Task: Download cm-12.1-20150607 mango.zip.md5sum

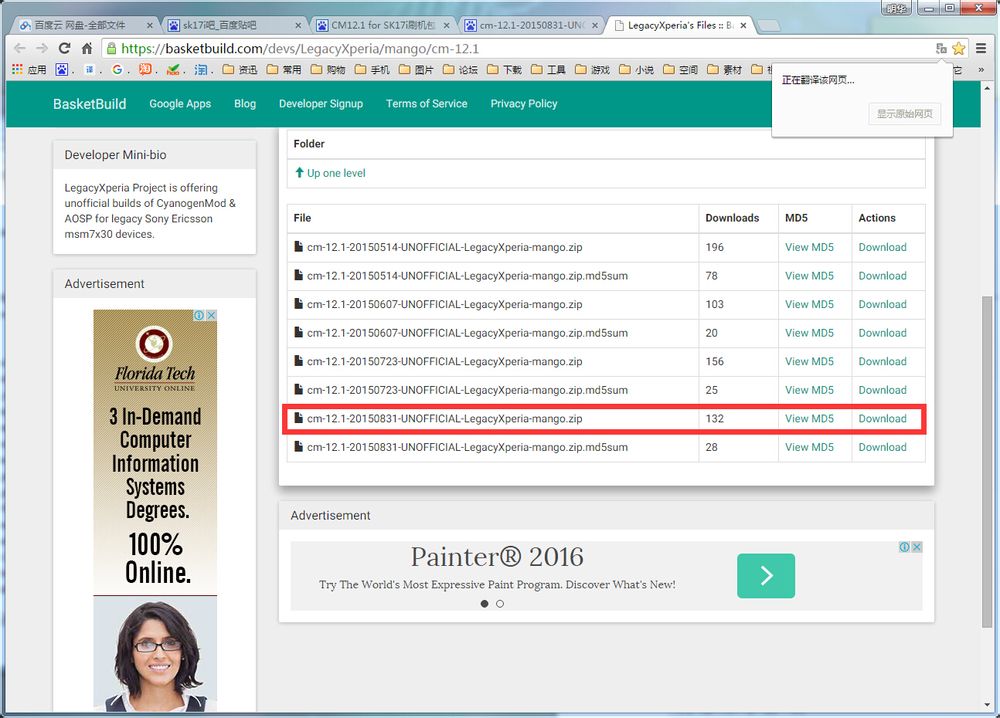Action: tap(882, 333)
